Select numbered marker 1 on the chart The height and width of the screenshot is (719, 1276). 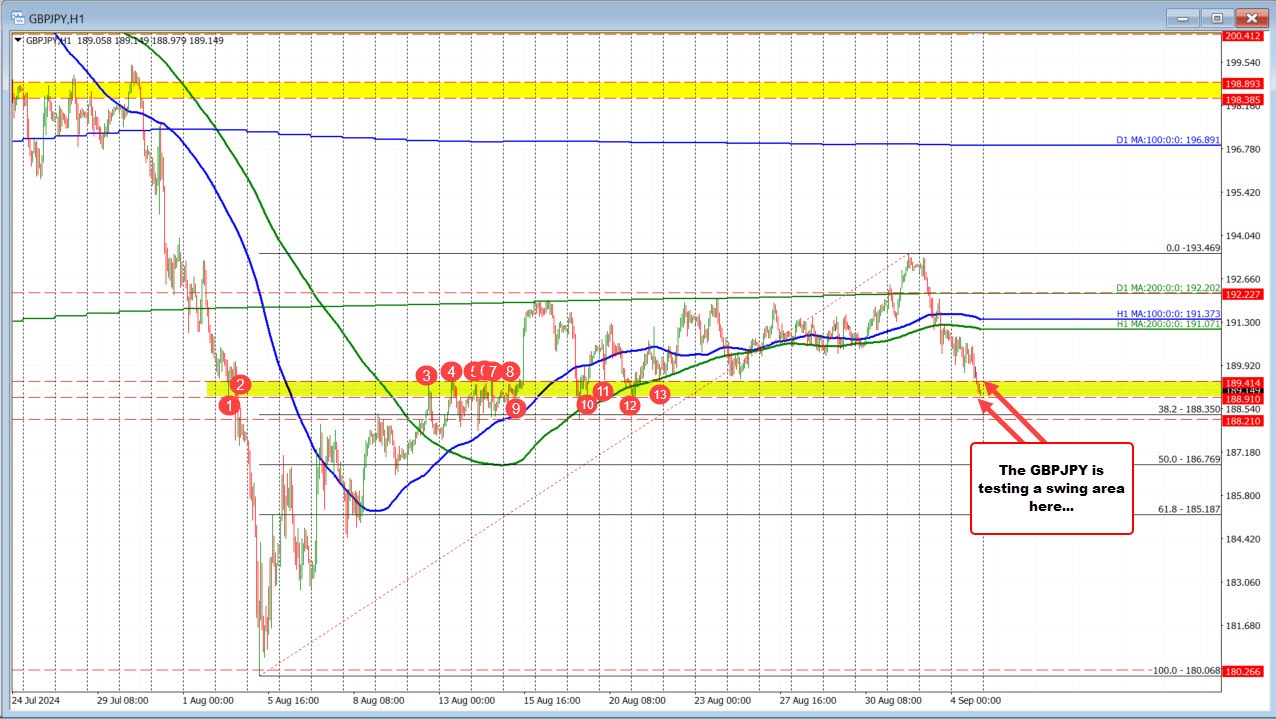(x=229, y=405)
